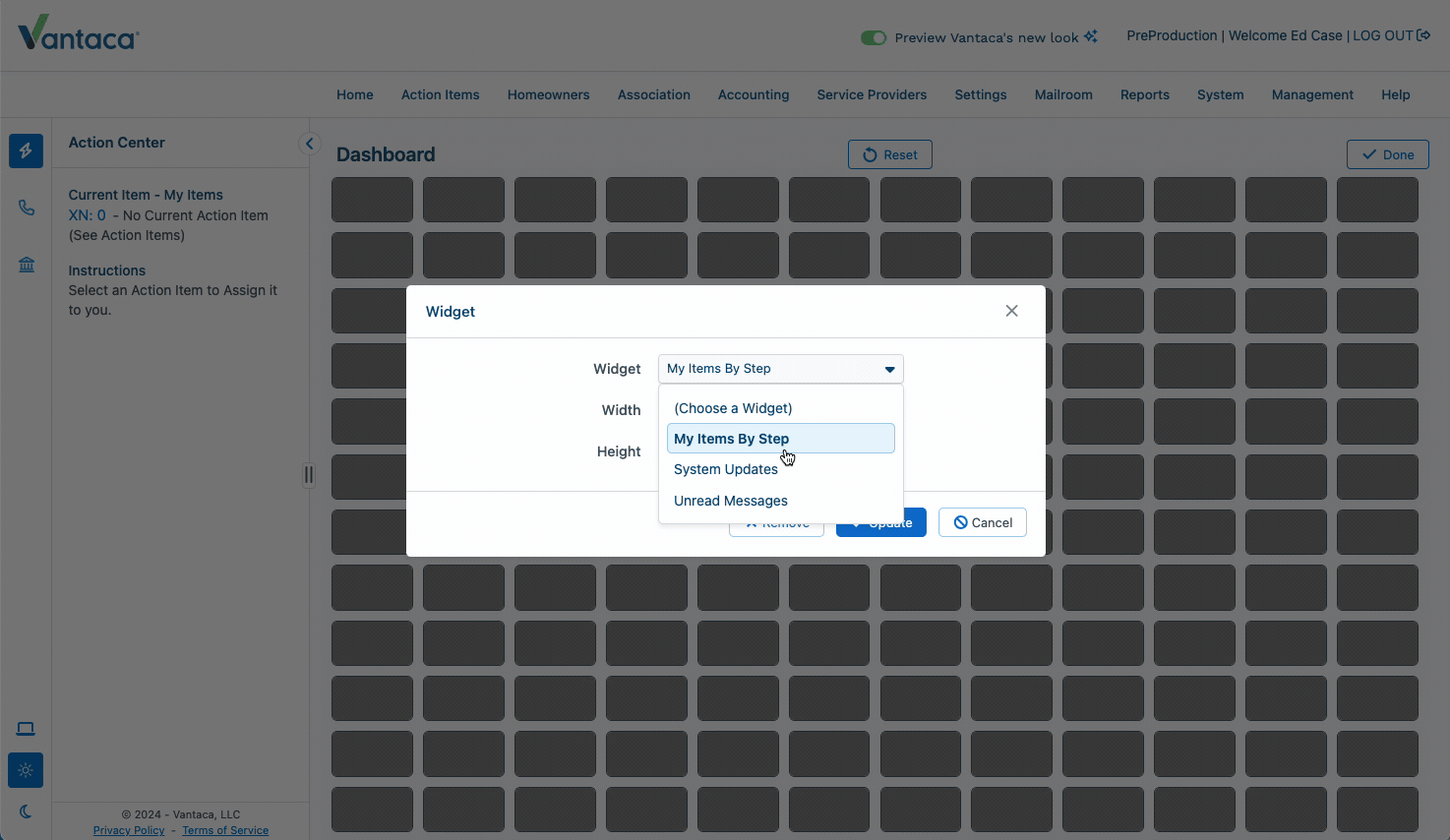Image resolution: width=1450 pixels, height=840 pixels.
Task: Click the sparkle icon beside the new look label
Action: [x=1091, y=36]
